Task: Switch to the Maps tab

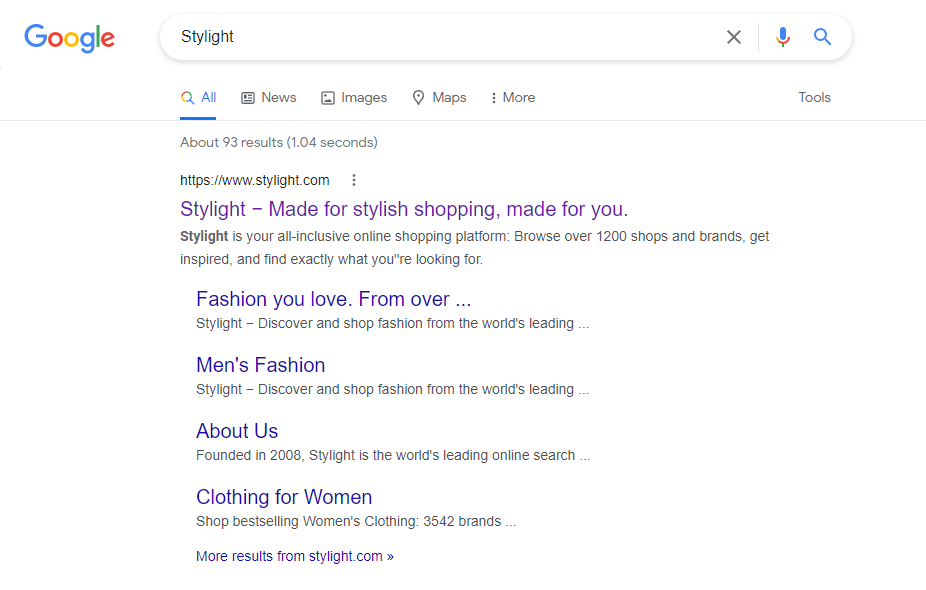Action: click(x=439, y=97)
